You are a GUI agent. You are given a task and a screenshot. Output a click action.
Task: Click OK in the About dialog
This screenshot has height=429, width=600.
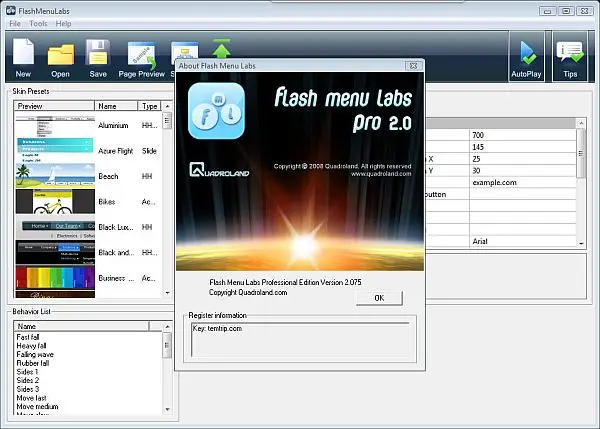tap(379, 298)
